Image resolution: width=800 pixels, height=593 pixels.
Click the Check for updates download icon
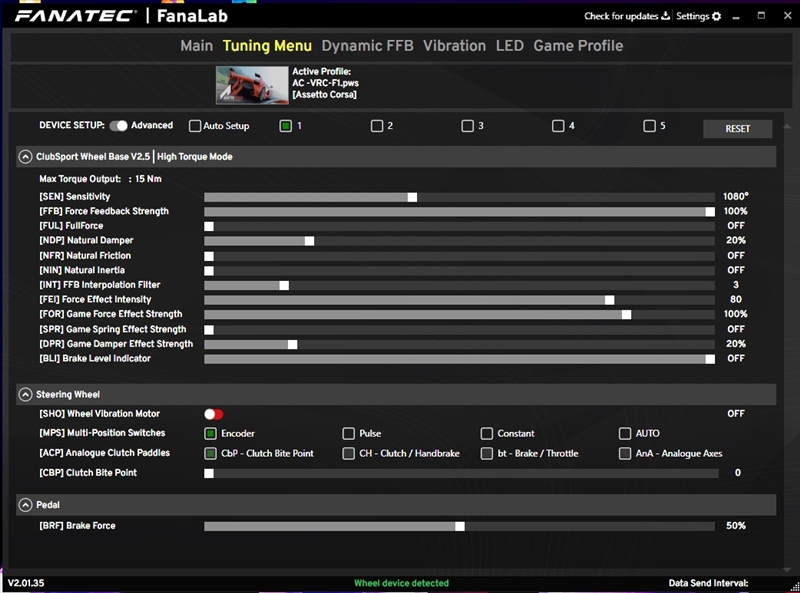click(666, 17)
